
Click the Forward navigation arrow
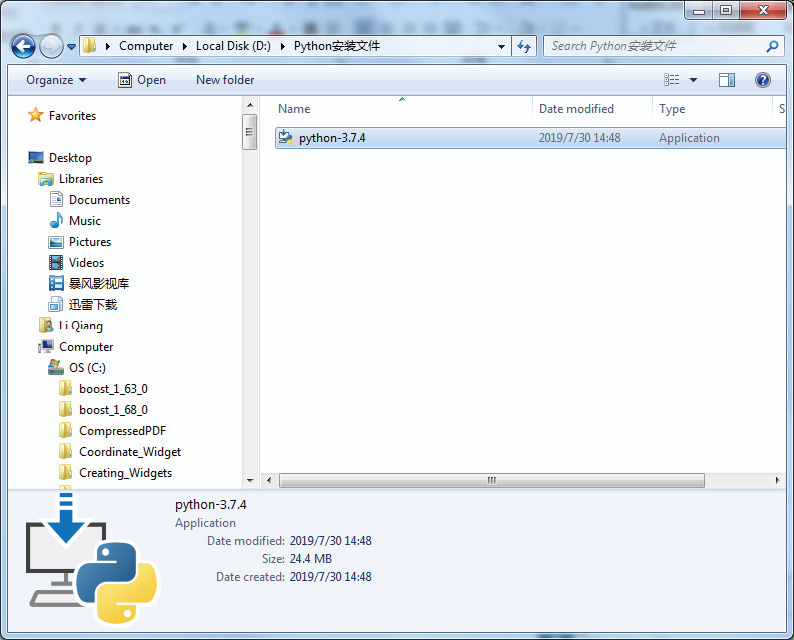[x=51, y=47]
